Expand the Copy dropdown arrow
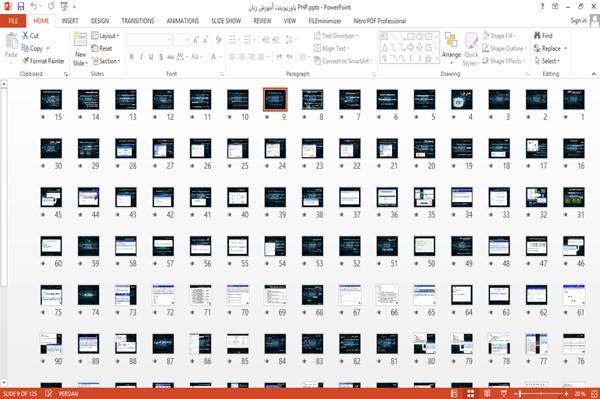The height and width of the screenshot is (399, 600). click(x=48, y=48)
